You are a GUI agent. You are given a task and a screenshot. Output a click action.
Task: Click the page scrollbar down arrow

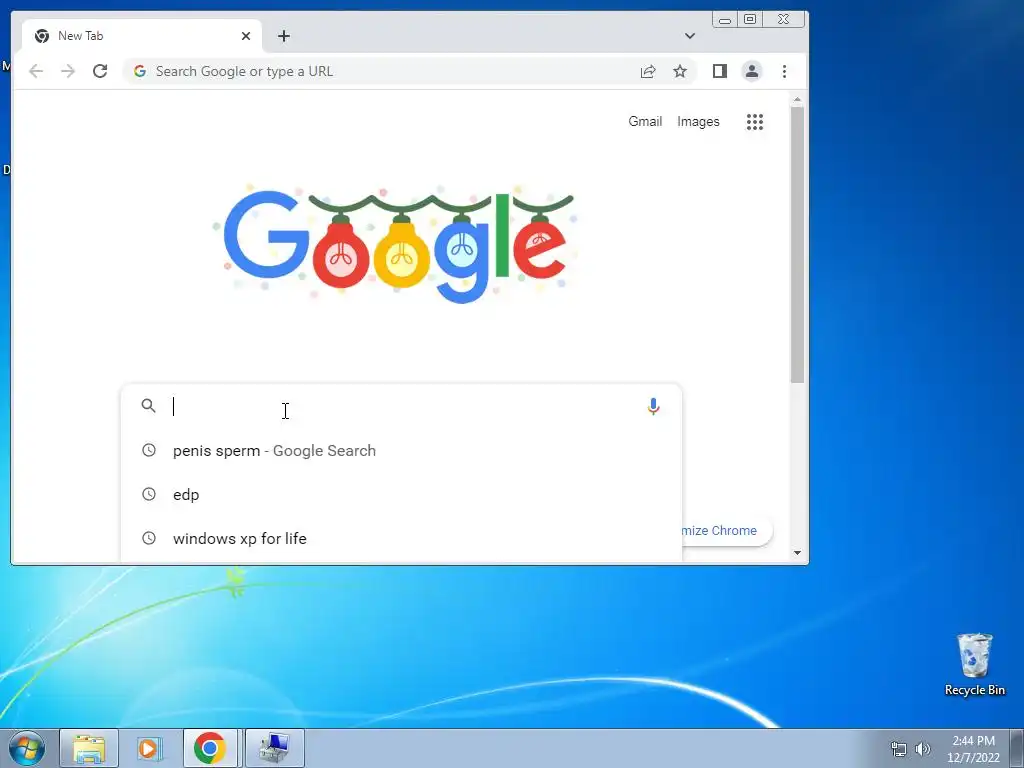click(x=797, y=553)
